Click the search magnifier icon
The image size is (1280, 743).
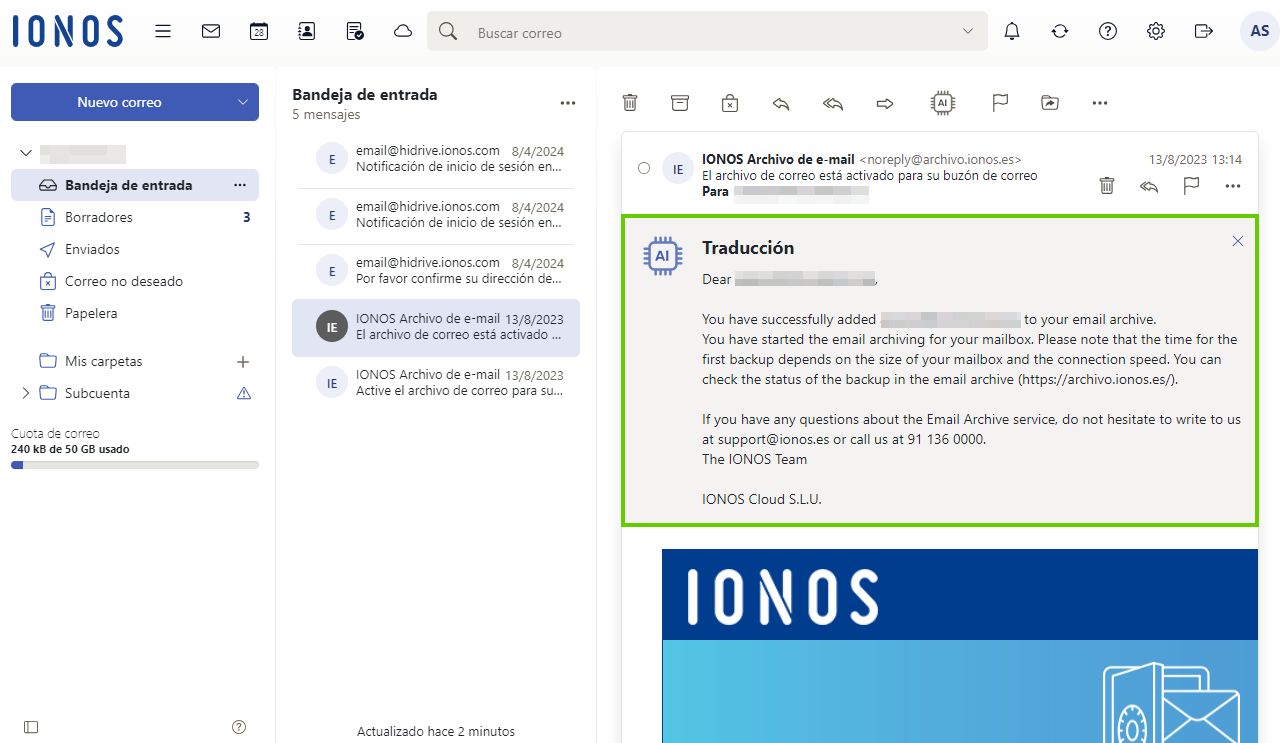tap(448, 32)
